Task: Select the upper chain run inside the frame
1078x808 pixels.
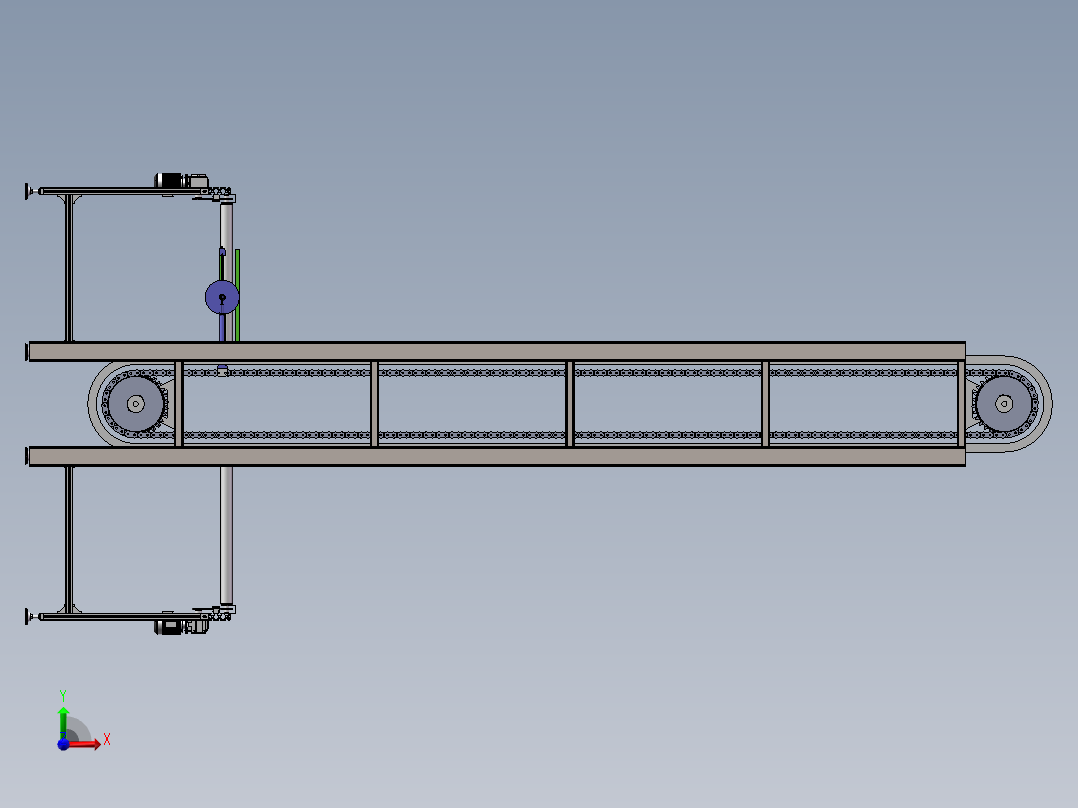Action: [569, 373]
